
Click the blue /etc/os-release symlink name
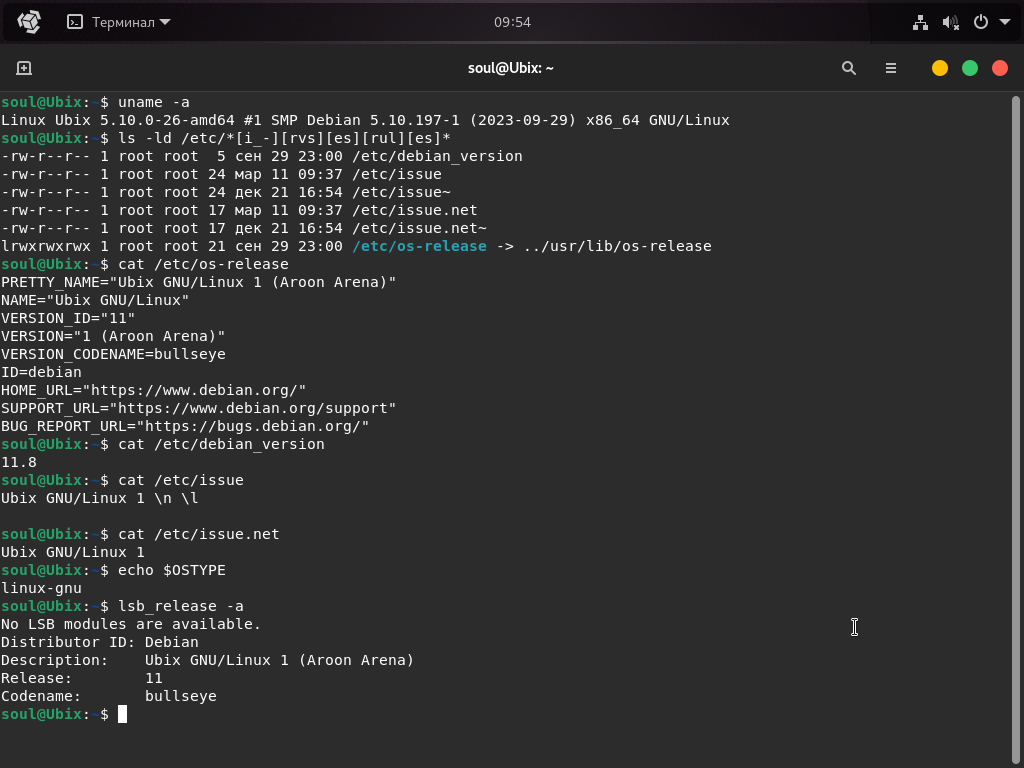pyautogui.click(x=419, y=246)
